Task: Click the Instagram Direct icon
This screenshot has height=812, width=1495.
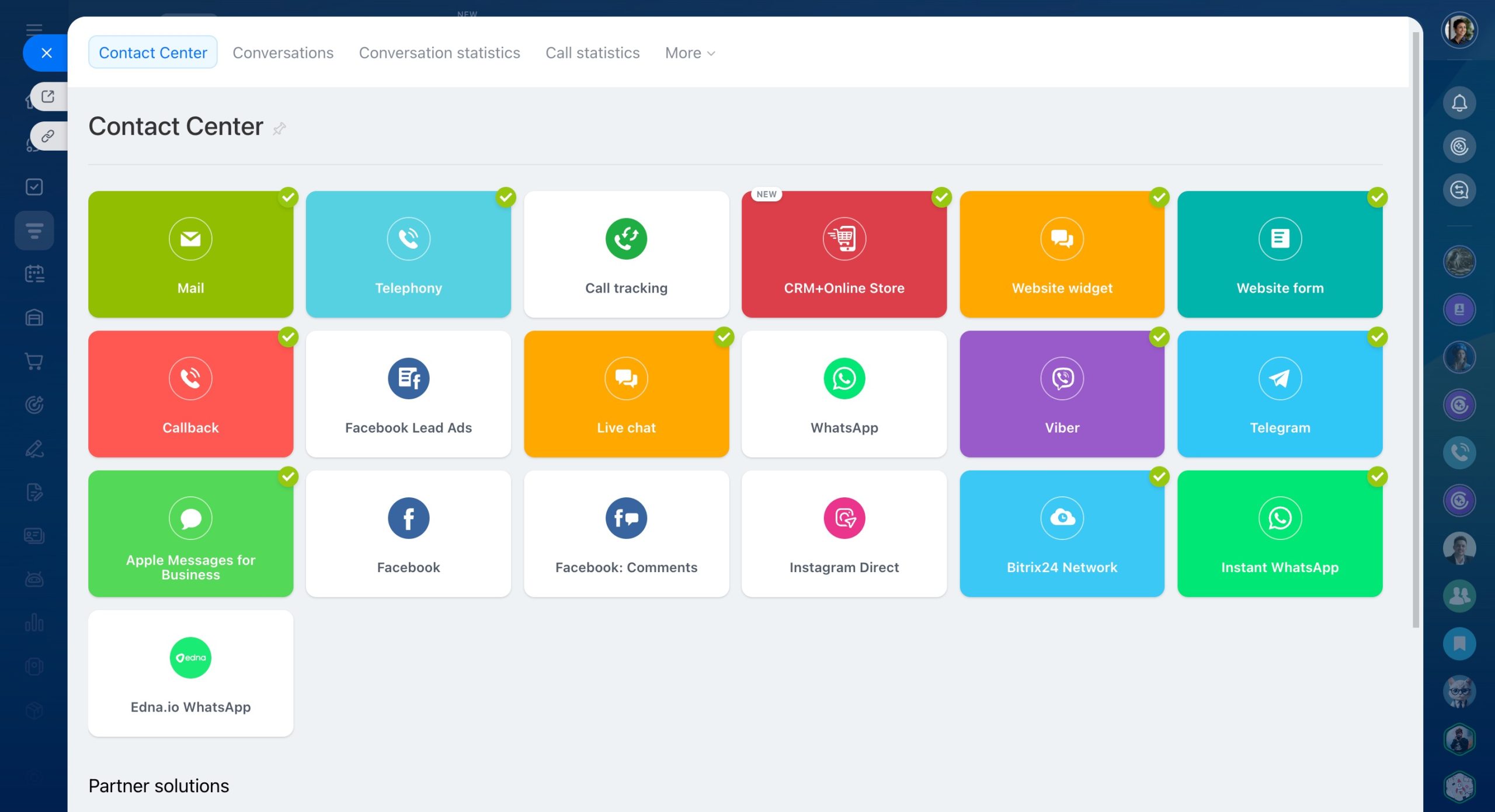Action: [844, 518]
